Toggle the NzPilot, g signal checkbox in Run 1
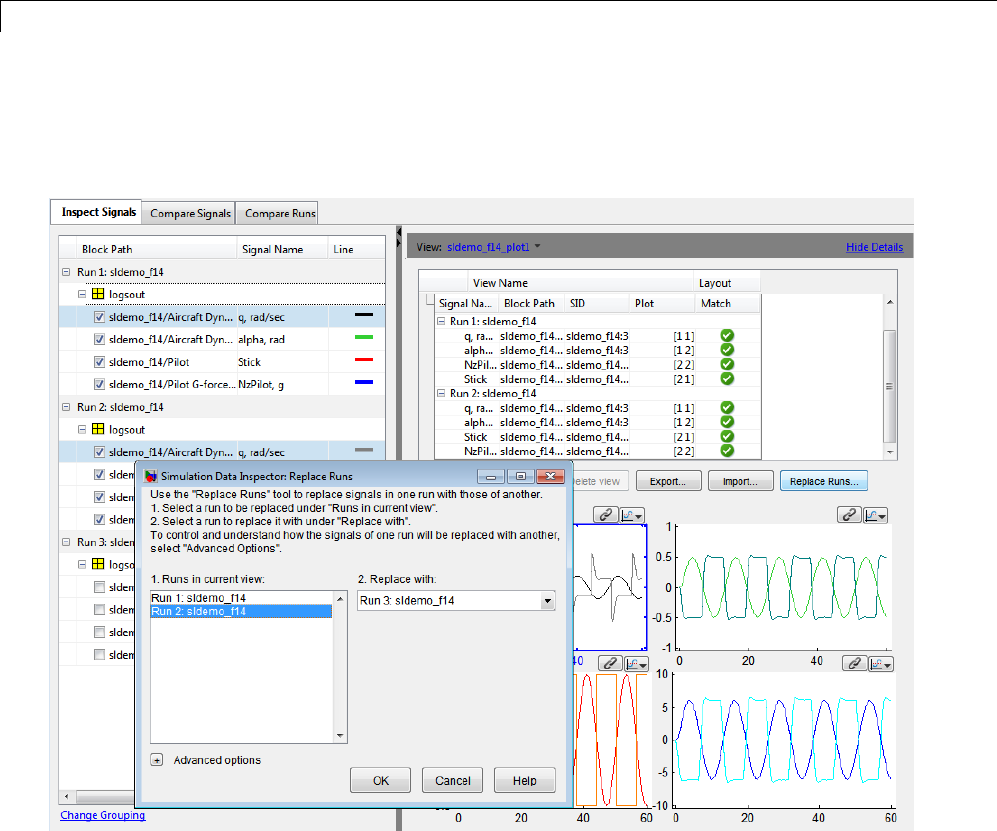The image size is (997, 831). pos(99,384)
